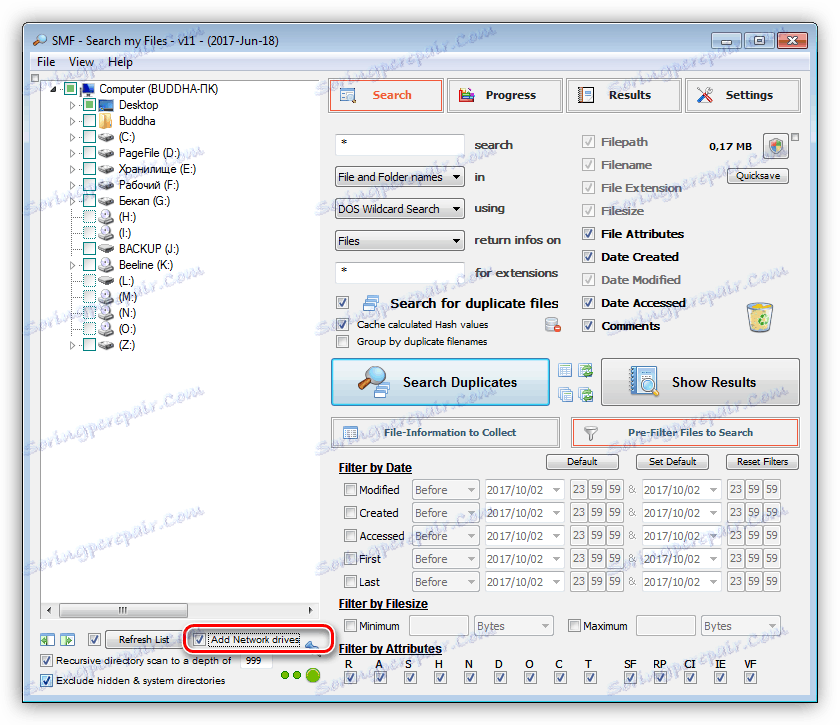Click the drive icon for Хранилище (E:)
840x725 pixels.
[106, 169]
